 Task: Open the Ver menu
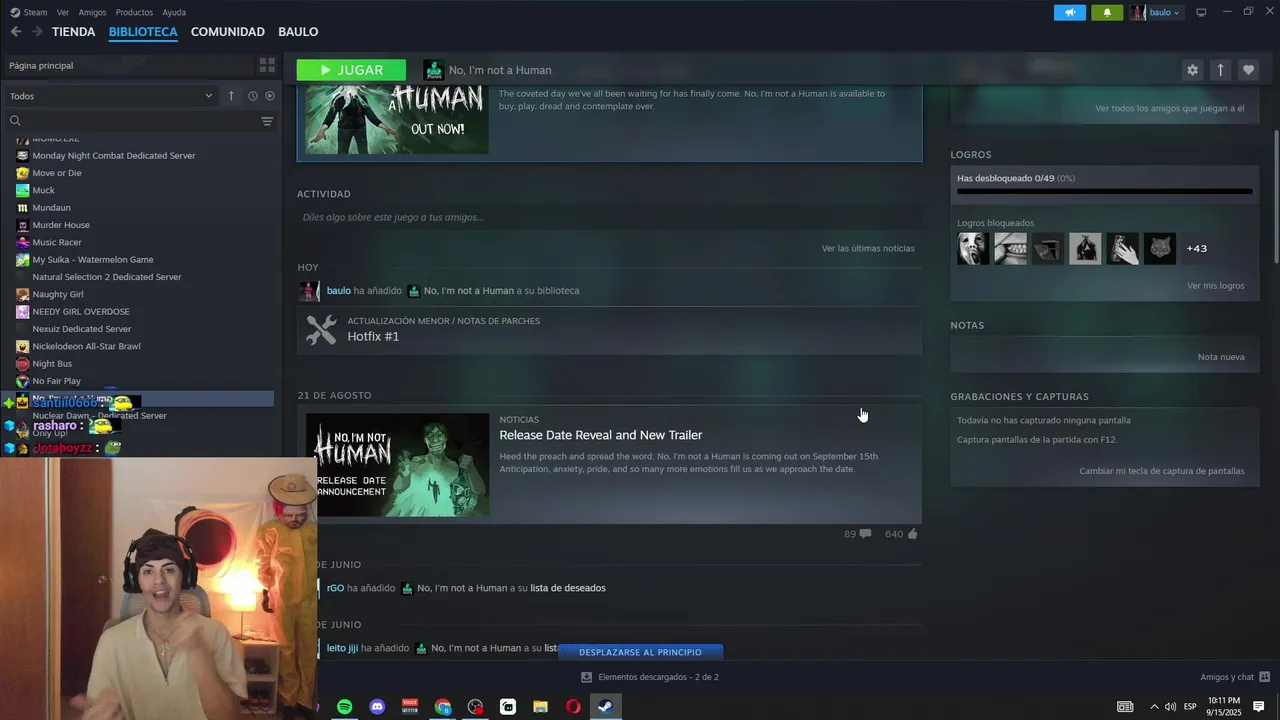(x=63, y=12)
